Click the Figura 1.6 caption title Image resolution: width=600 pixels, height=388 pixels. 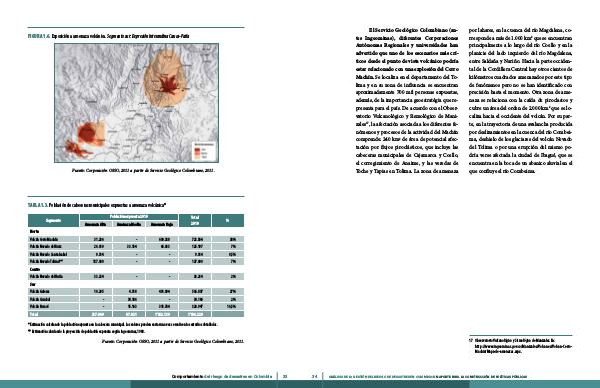coord(109,36)
